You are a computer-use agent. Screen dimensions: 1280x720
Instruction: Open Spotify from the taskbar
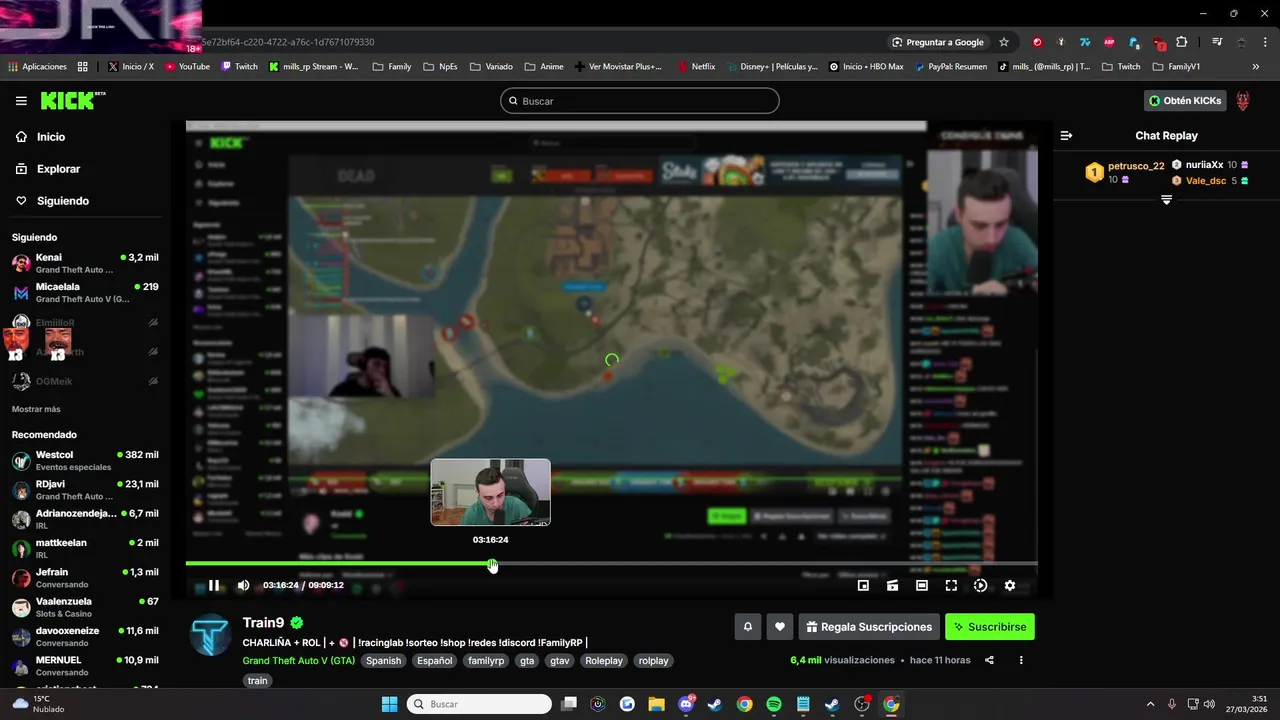click(x=774, y=704)
